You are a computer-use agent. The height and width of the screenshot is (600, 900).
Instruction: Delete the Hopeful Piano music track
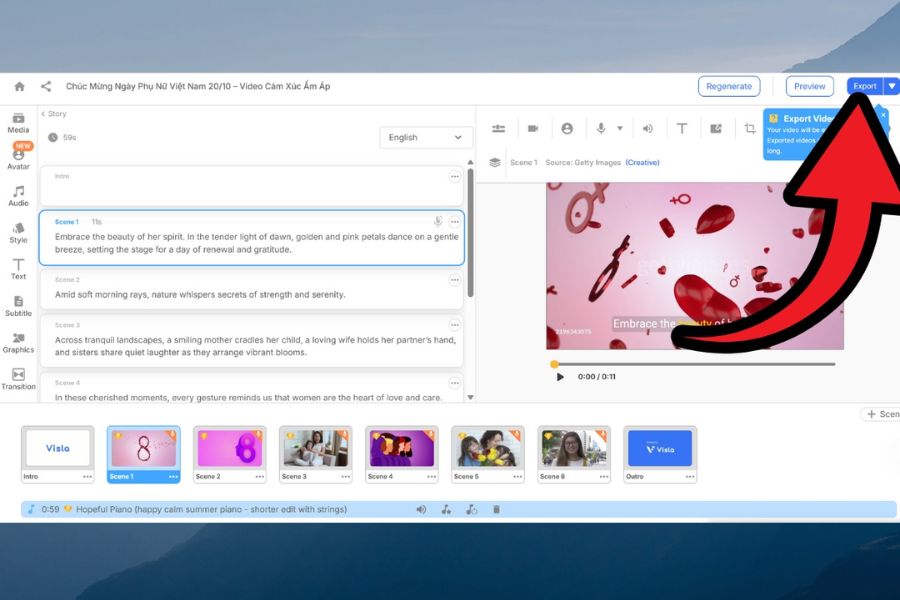[496, 510]
